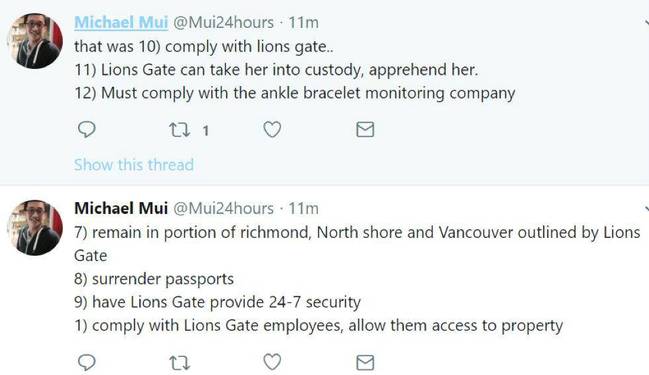649x375 pixels.
Task: Like the tweet mentioning ankle bracelet monitoring
Action: tap(272, 130)
